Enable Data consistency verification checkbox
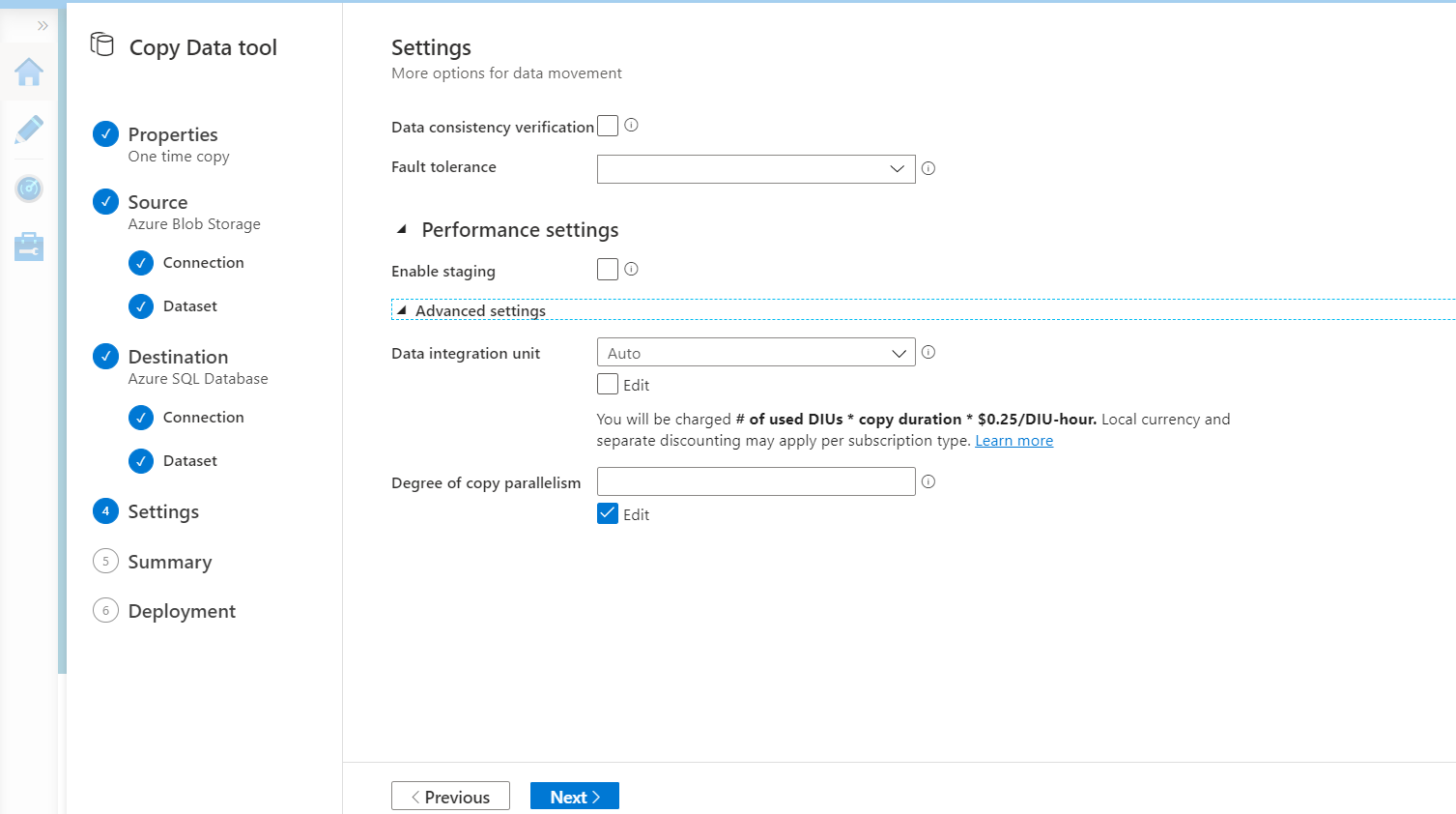 608,126
